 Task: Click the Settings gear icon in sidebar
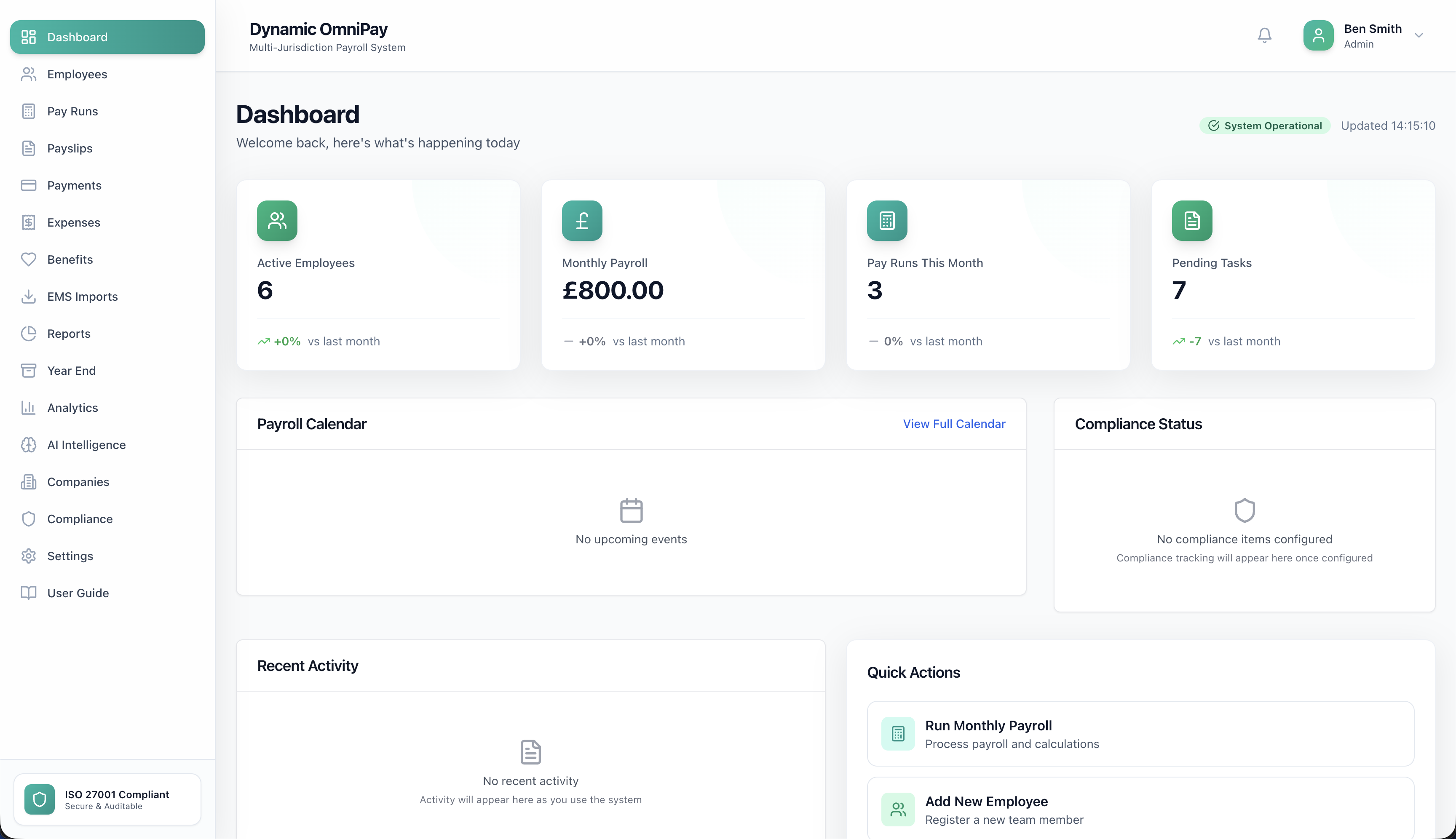point(28,556)
